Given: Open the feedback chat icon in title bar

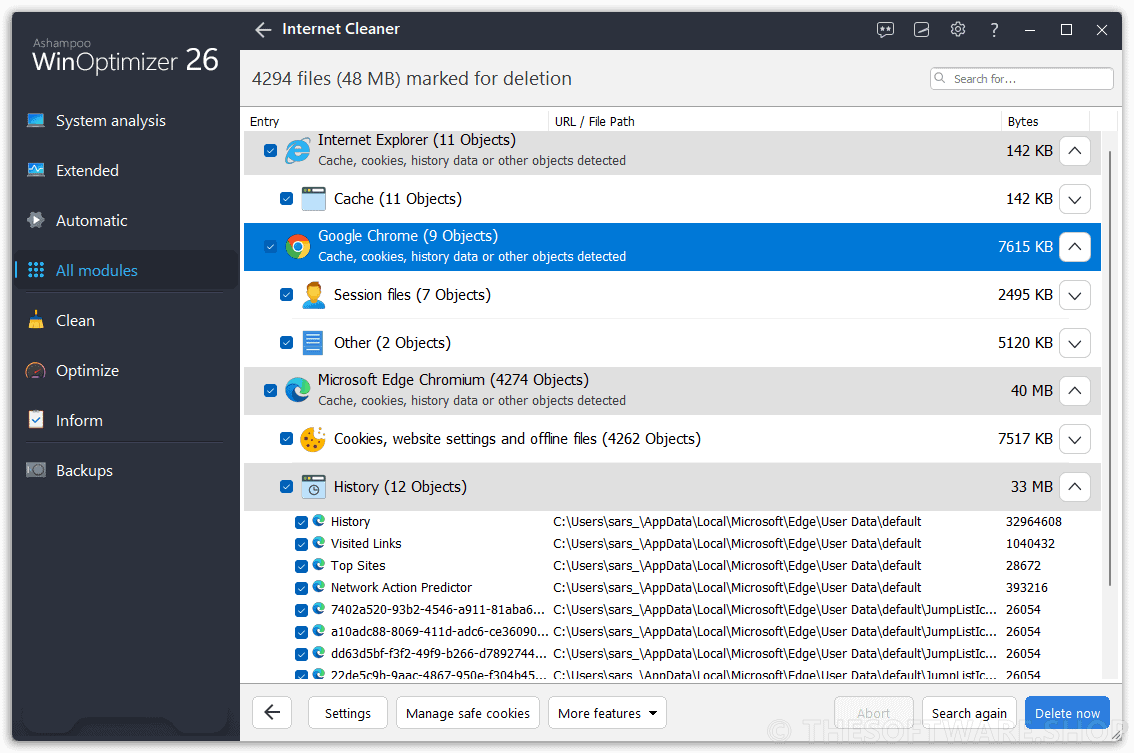Looking at the screenshot, I should [885, 30].
